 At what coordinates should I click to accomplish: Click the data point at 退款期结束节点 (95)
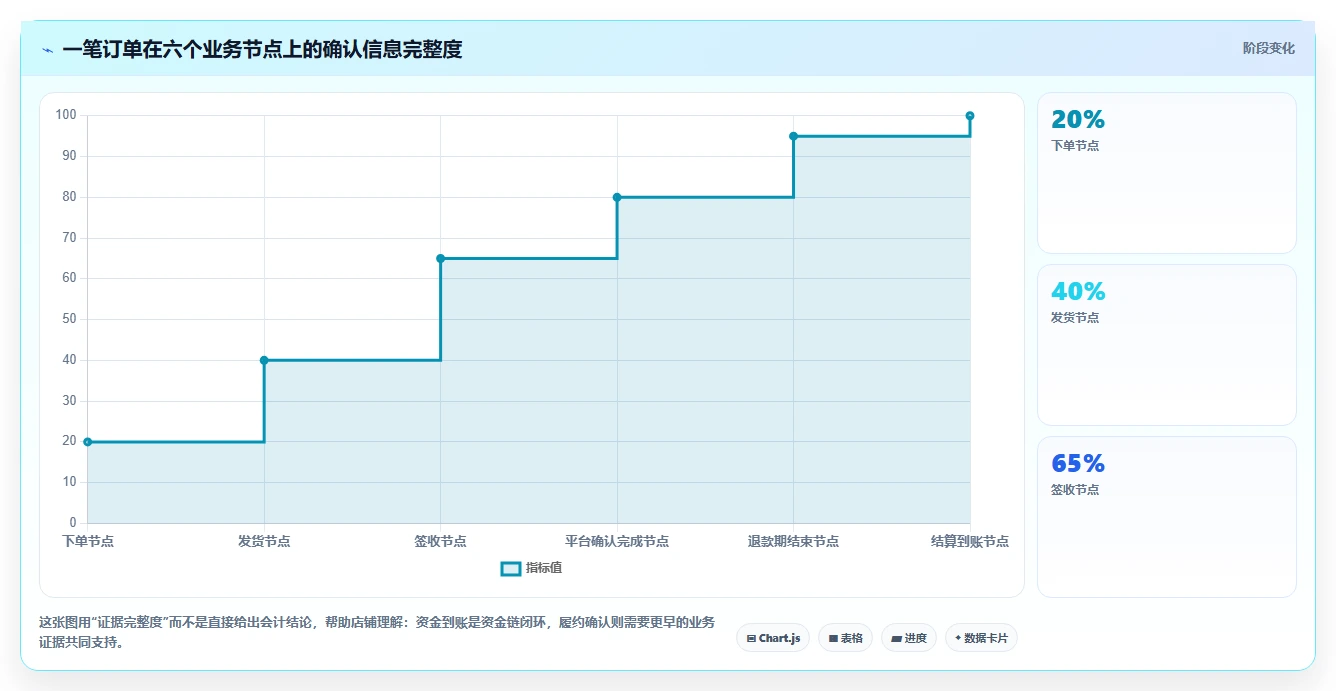(793, 136)
